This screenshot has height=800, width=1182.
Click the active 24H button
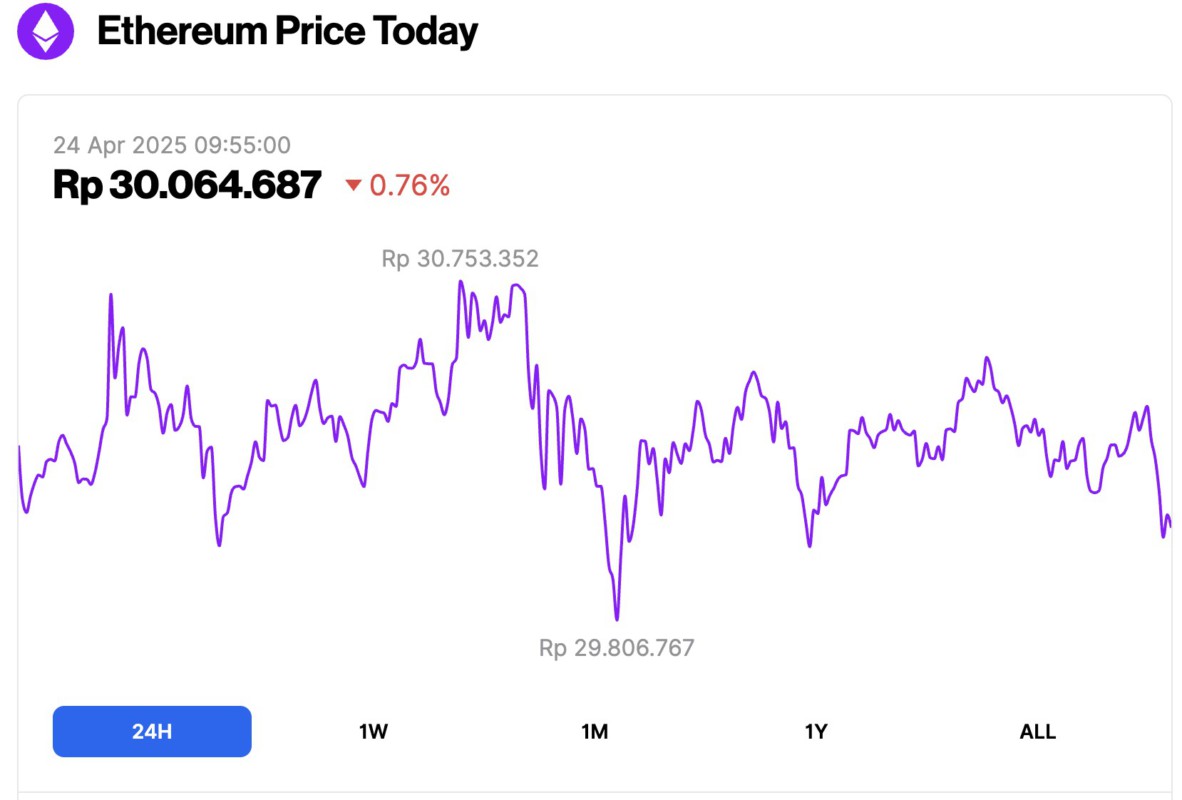coord(151,731)
